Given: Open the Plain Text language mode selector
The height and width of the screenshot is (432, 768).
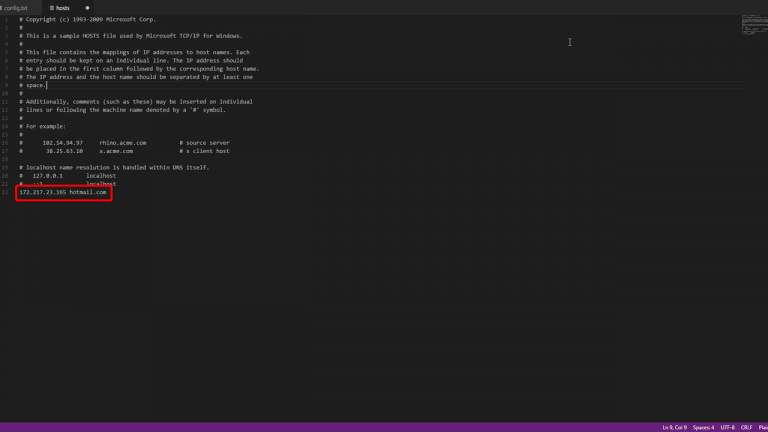Looking at the screenshot, I should (x=763, y=428).
